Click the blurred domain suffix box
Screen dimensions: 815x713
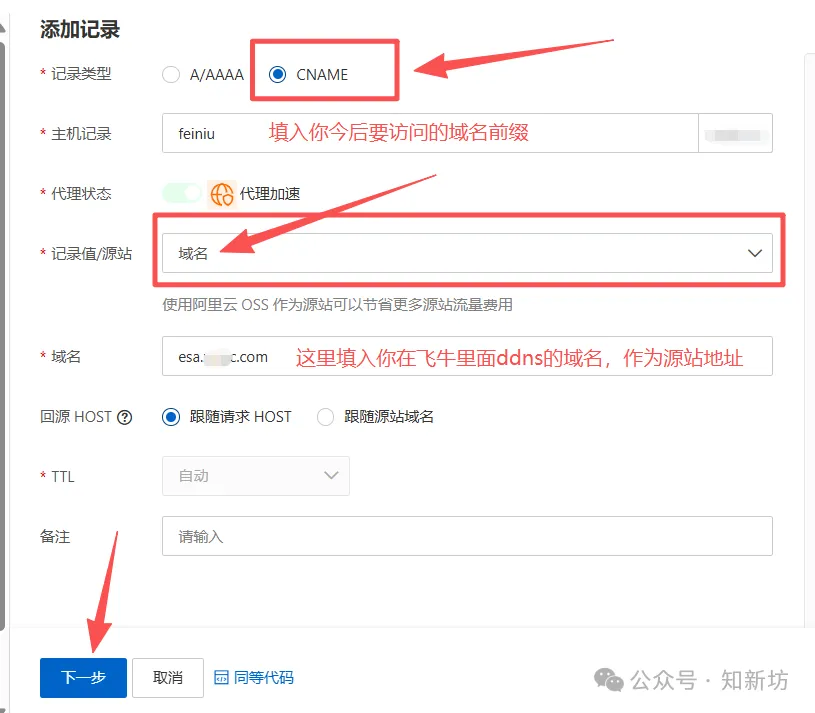[x=736, y=133]
